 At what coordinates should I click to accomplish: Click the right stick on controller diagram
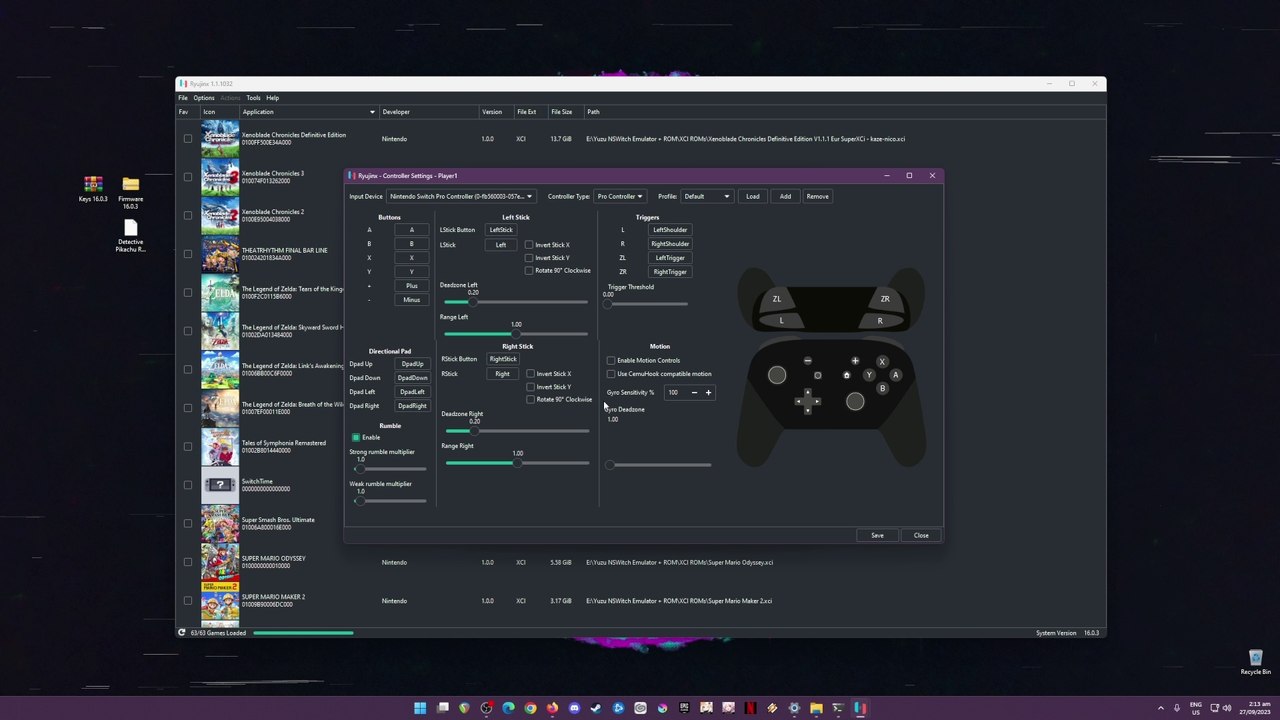pos(855,401)
